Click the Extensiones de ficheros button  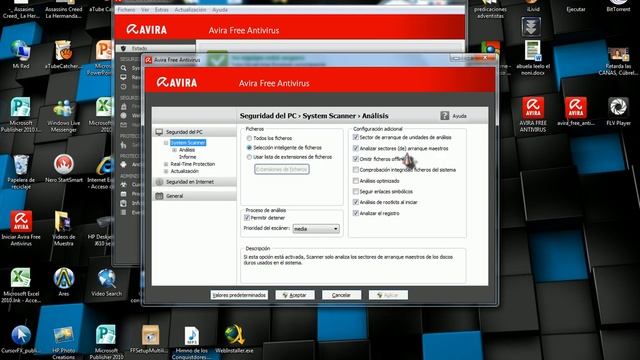[282, 169]
